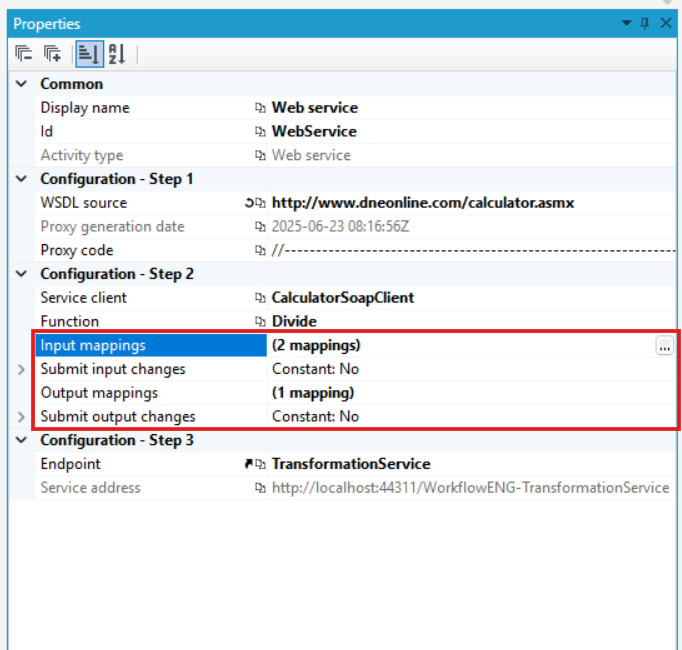The height and width of the screenshot is (650, 682).
Task: Click the marker icon beside Proxy code
Action: (260, 250)
